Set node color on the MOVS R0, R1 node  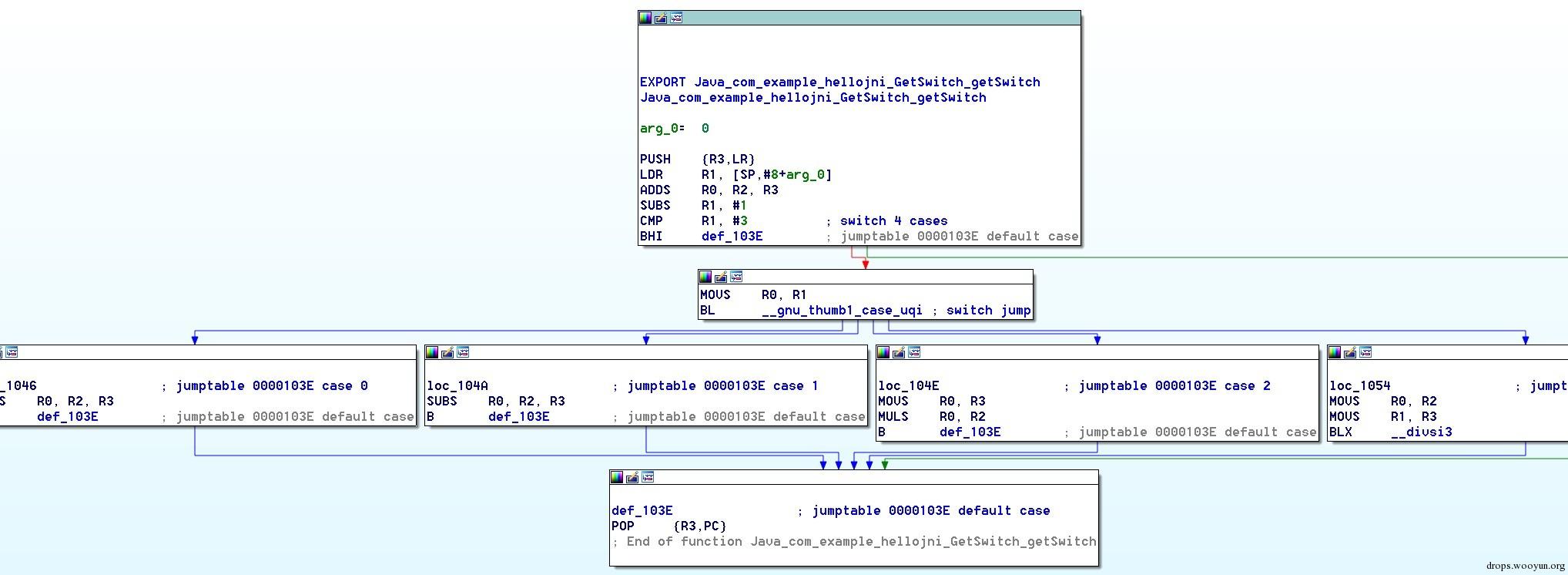705,277
